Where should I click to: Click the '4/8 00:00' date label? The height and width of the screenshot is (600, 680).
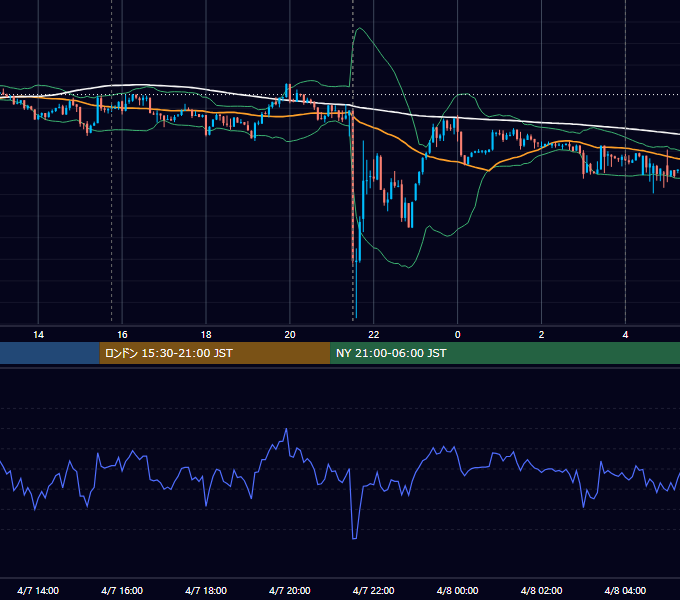click(458, 590)
